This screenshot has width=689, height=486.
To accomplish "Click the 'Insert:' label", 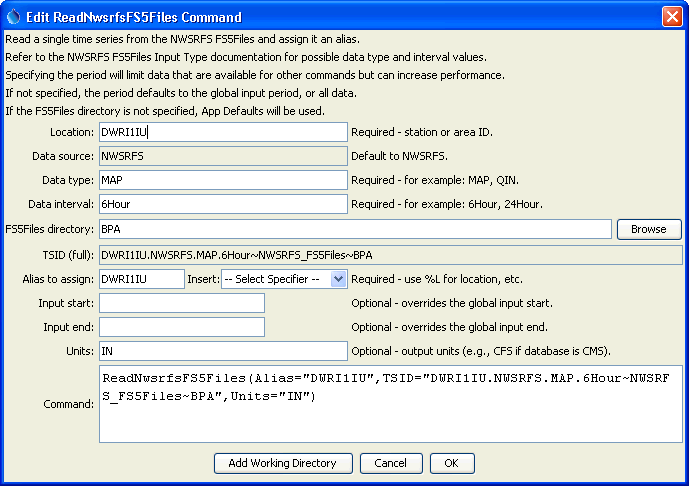I will (x=203, y=279).
